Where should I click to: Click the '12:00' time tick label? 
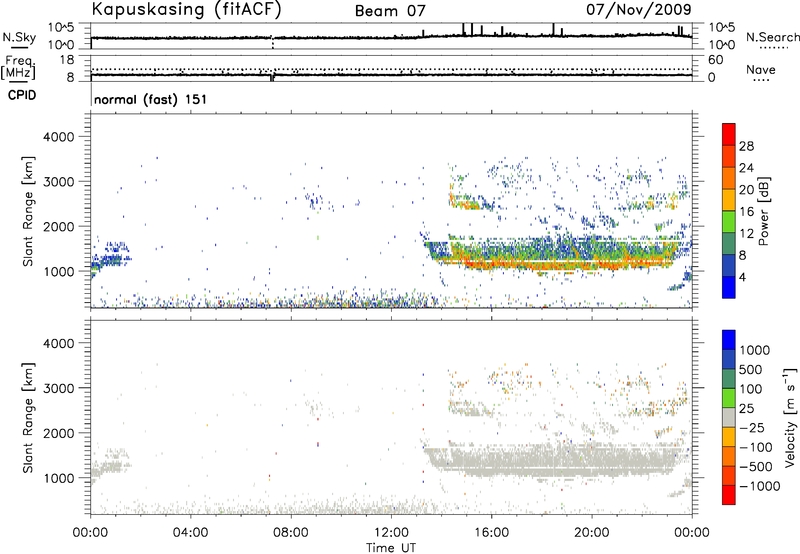pyautogui.click(x=391, y=533)
